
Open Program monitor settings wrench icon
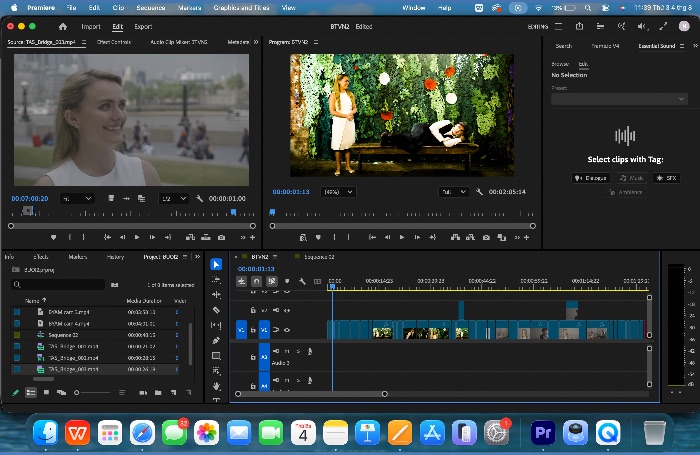point(479,192)
